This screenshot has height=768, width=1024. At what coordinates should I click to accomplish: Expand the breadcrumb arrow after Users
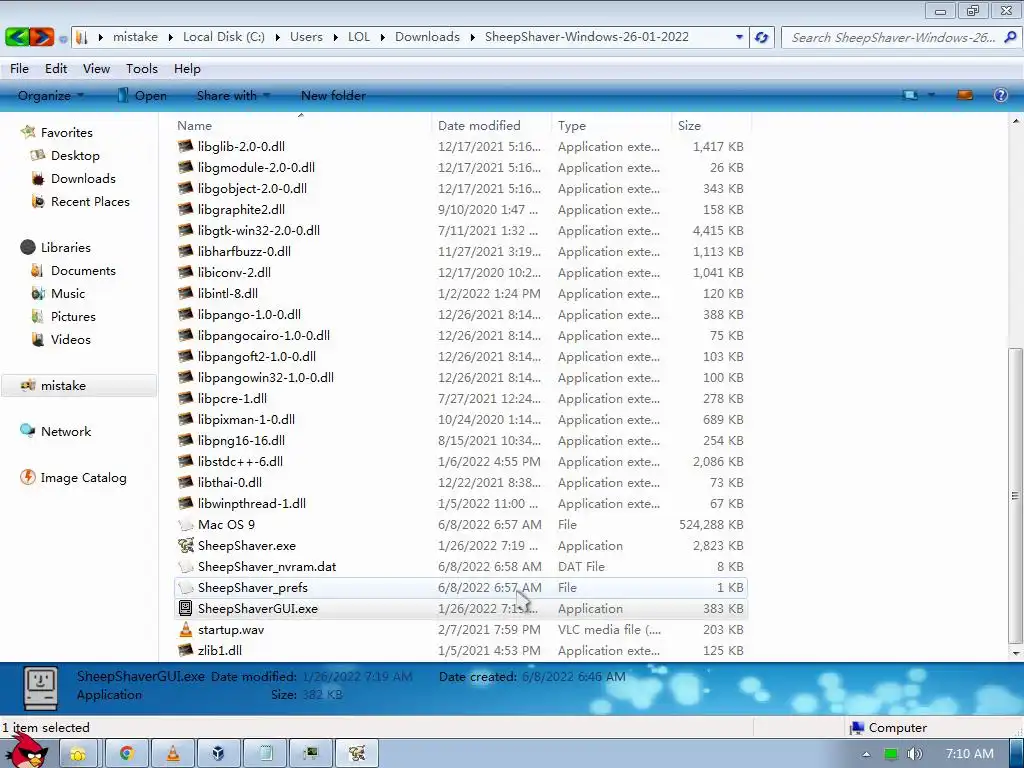click(x=335, y=37)
